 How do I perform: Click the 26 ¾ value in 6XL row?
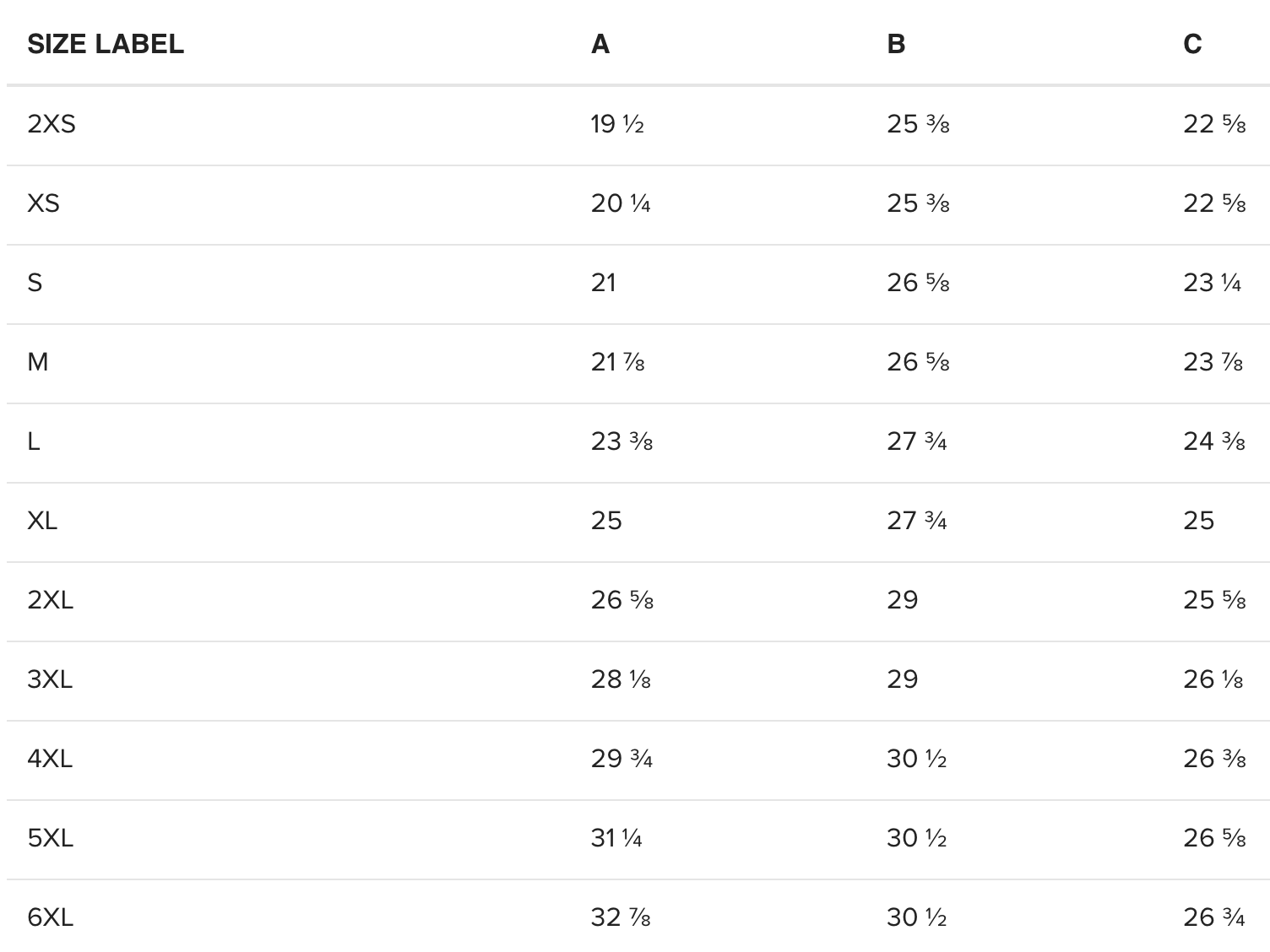(1214, 917)
